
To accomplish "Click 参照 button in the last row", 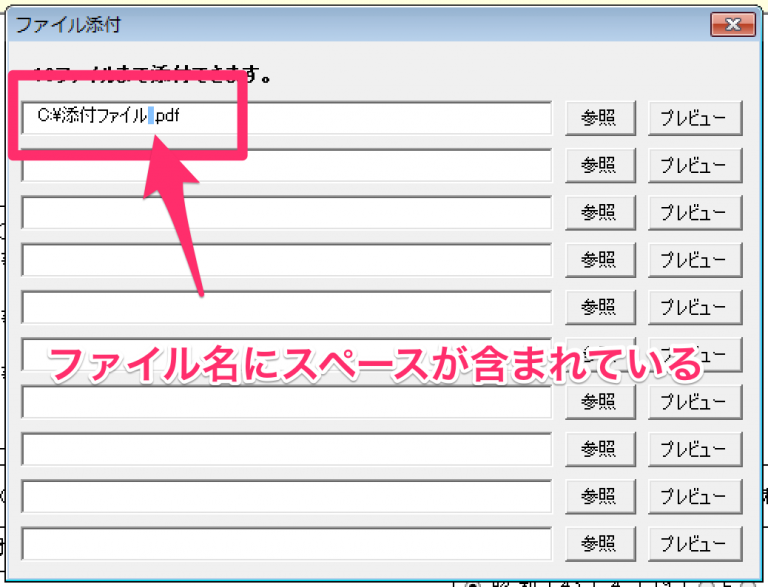I will point(600,544).
